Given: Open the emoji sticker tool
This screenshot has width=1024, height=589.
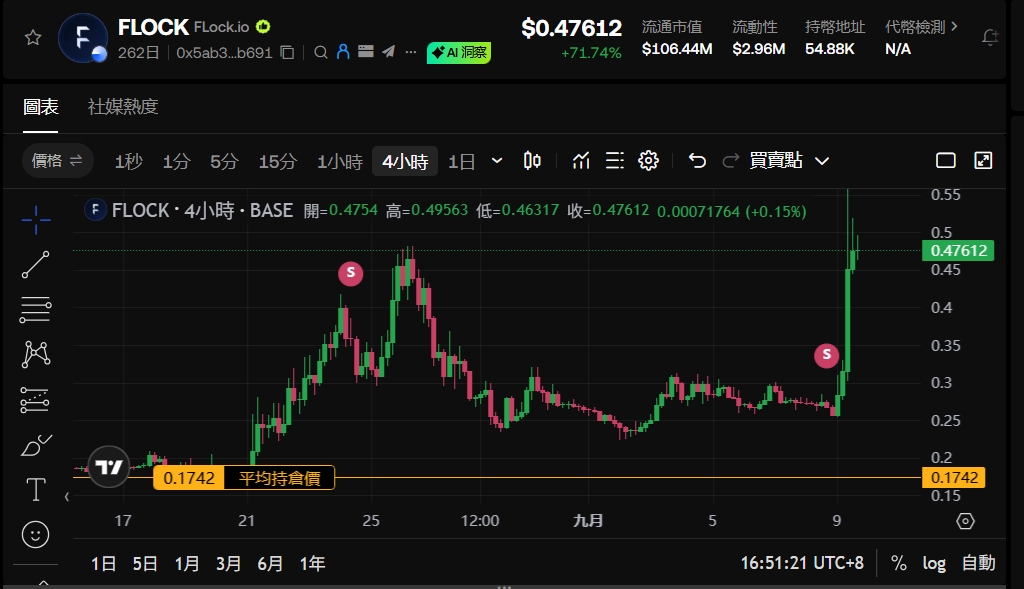Looking at the screenshot, I should click(x=35, y=534).
